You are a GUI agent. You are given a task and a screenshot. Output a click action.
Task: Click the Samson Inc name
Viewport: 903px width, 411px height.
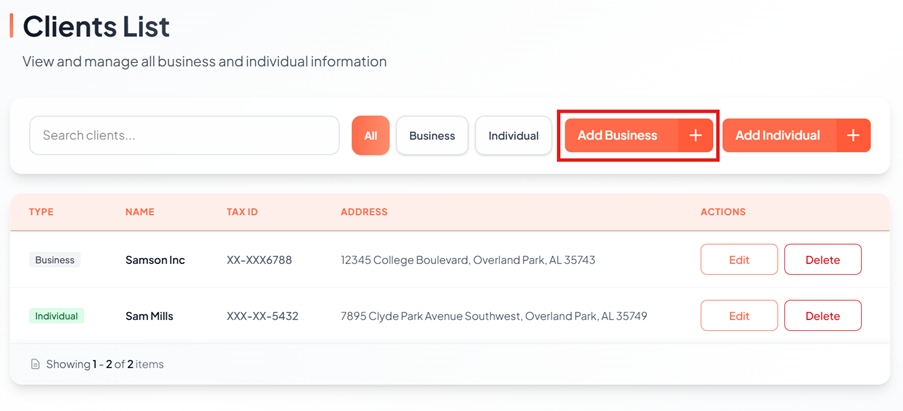[x=155, y=260]
